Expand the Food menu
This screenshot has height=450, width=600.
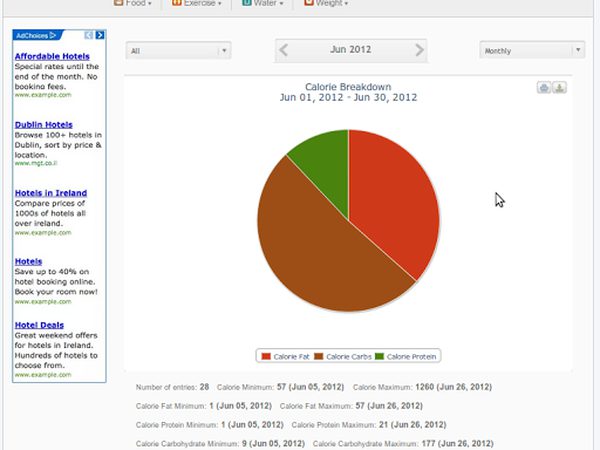[x=133, y=3]
